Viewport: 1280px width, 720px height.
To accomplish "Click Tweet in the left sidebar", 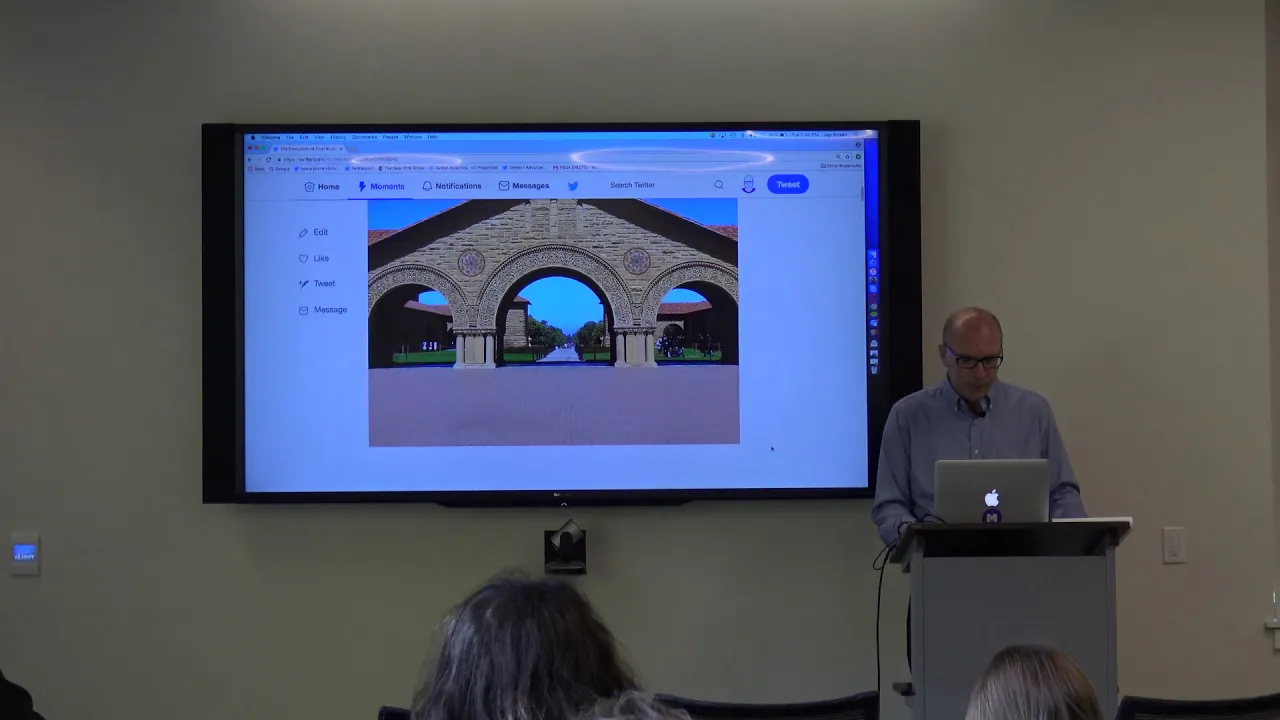I will click(x=316, y=284).
